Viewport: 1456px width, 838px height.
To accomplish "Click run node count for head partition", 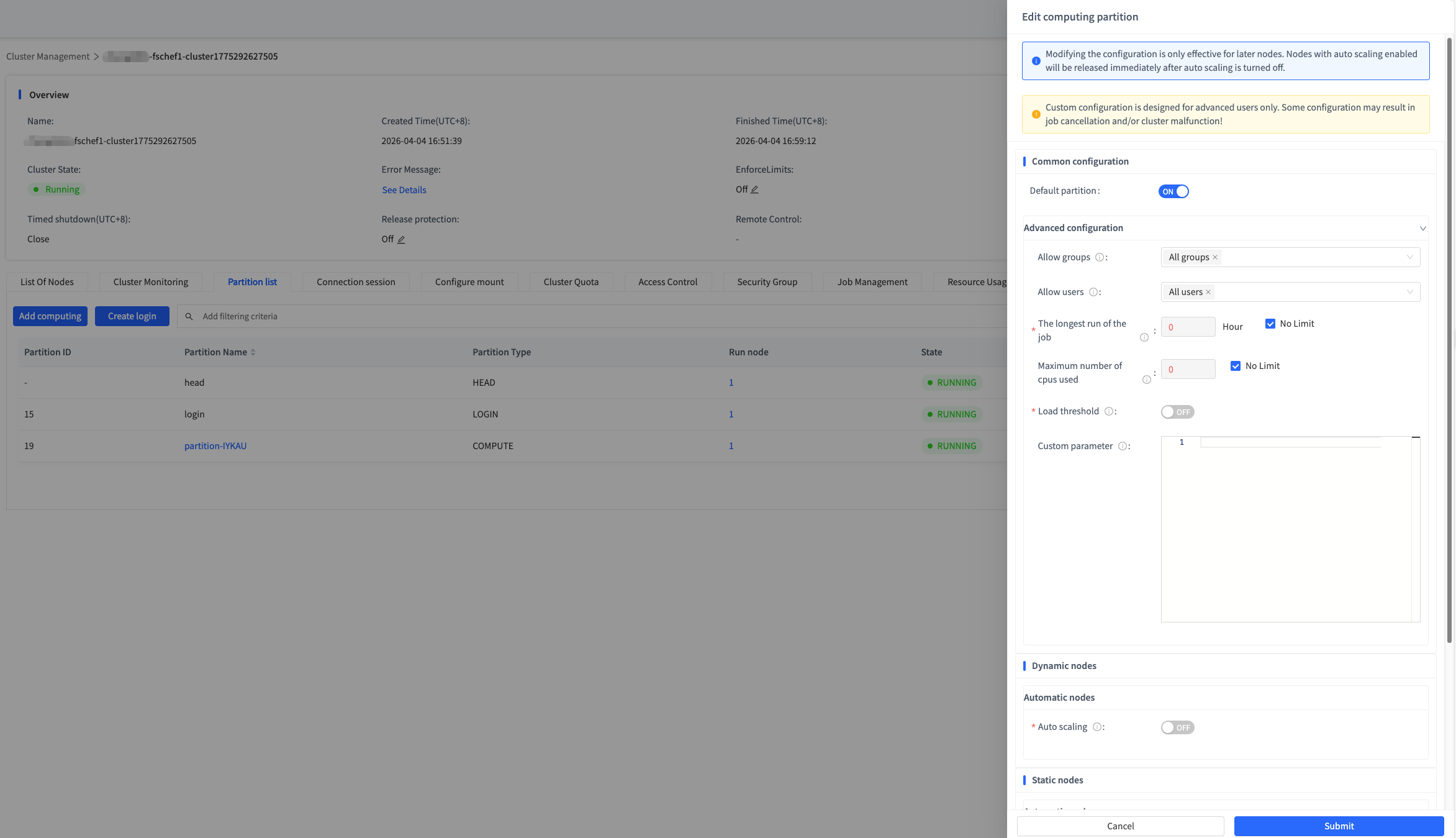I will [731, 383].
